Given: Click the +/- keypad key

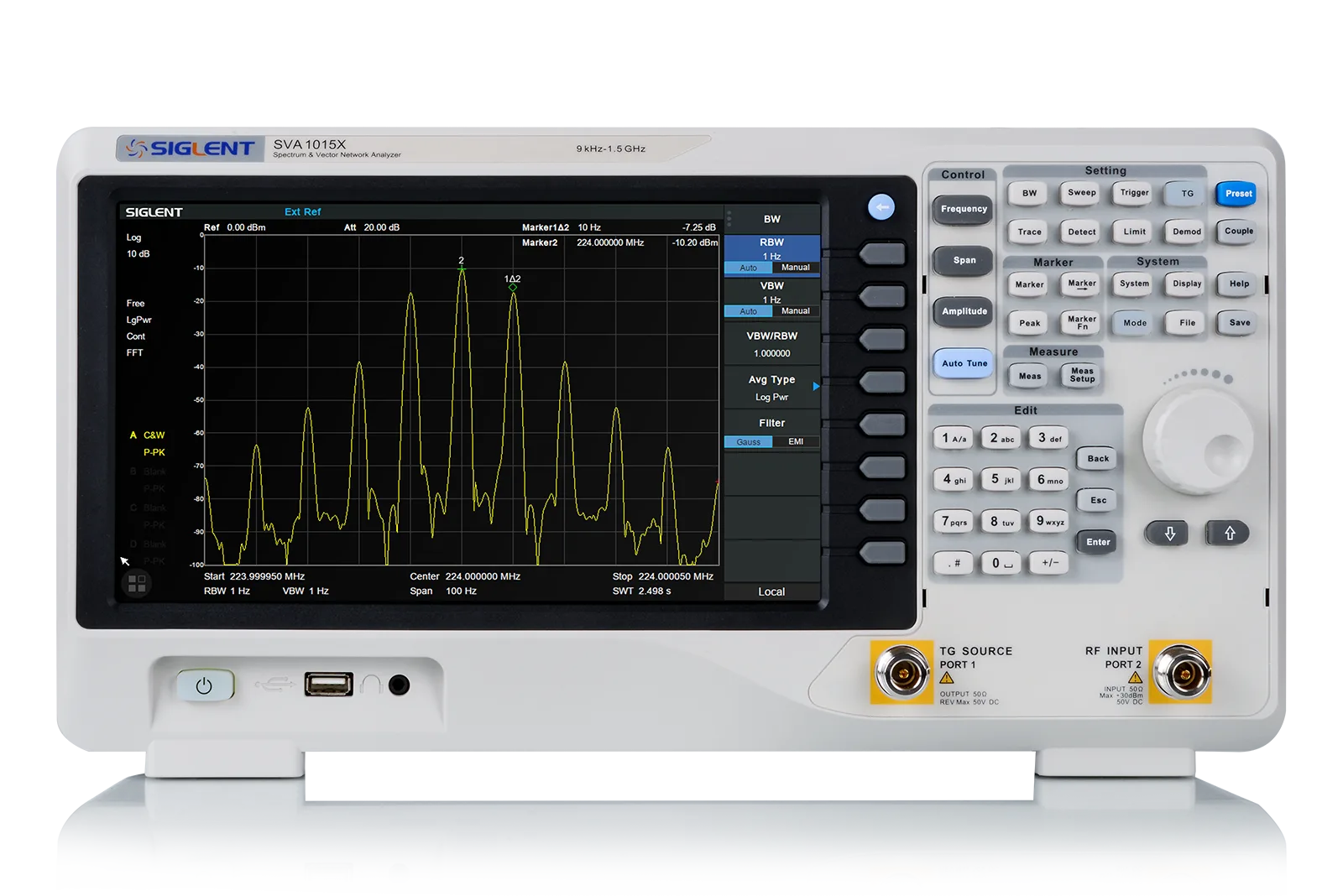Looking at the screenshot, I should coord(1049,563).
